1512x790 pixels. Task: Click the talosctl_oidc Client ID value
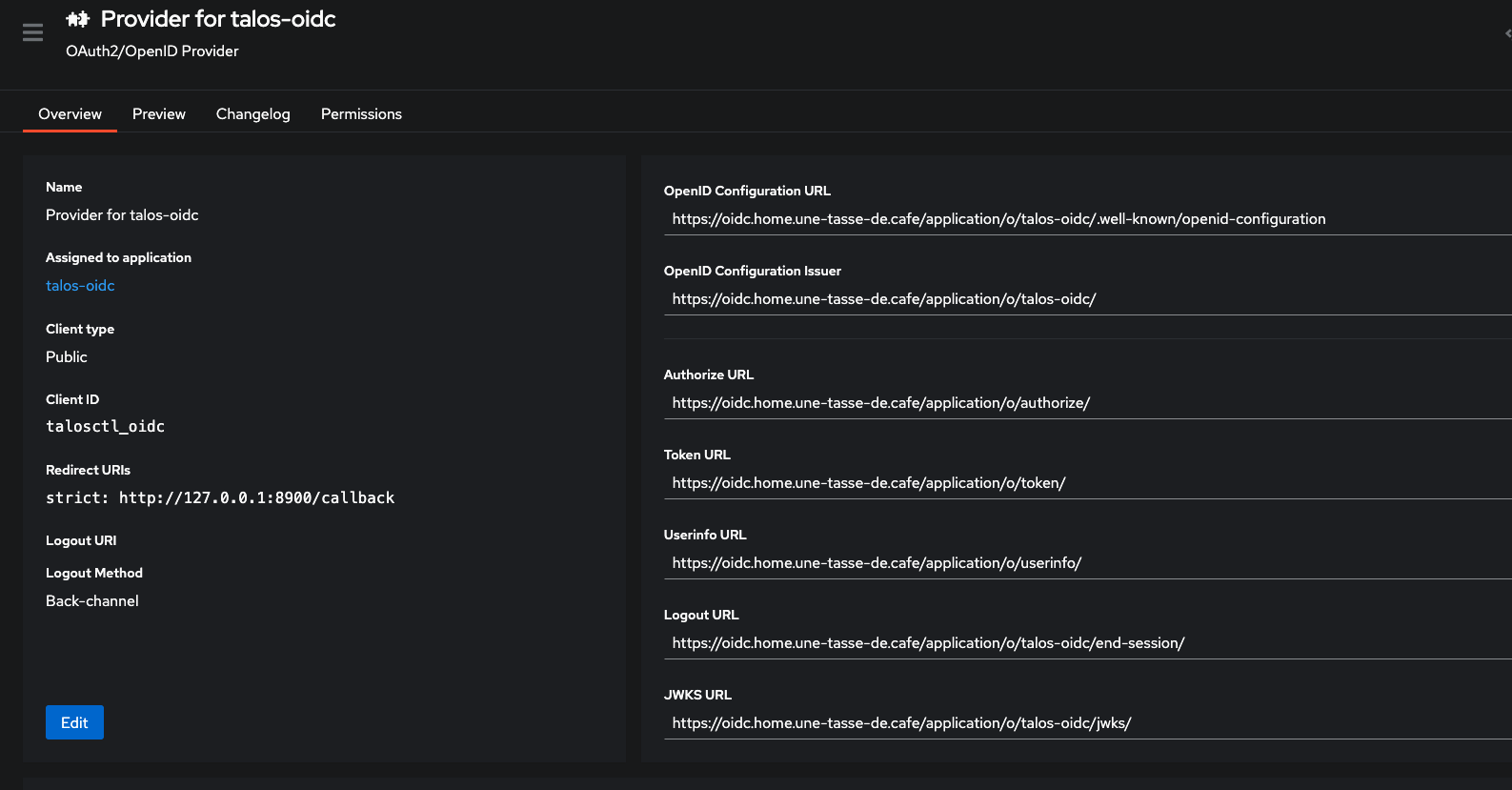(x=105, y=427)
